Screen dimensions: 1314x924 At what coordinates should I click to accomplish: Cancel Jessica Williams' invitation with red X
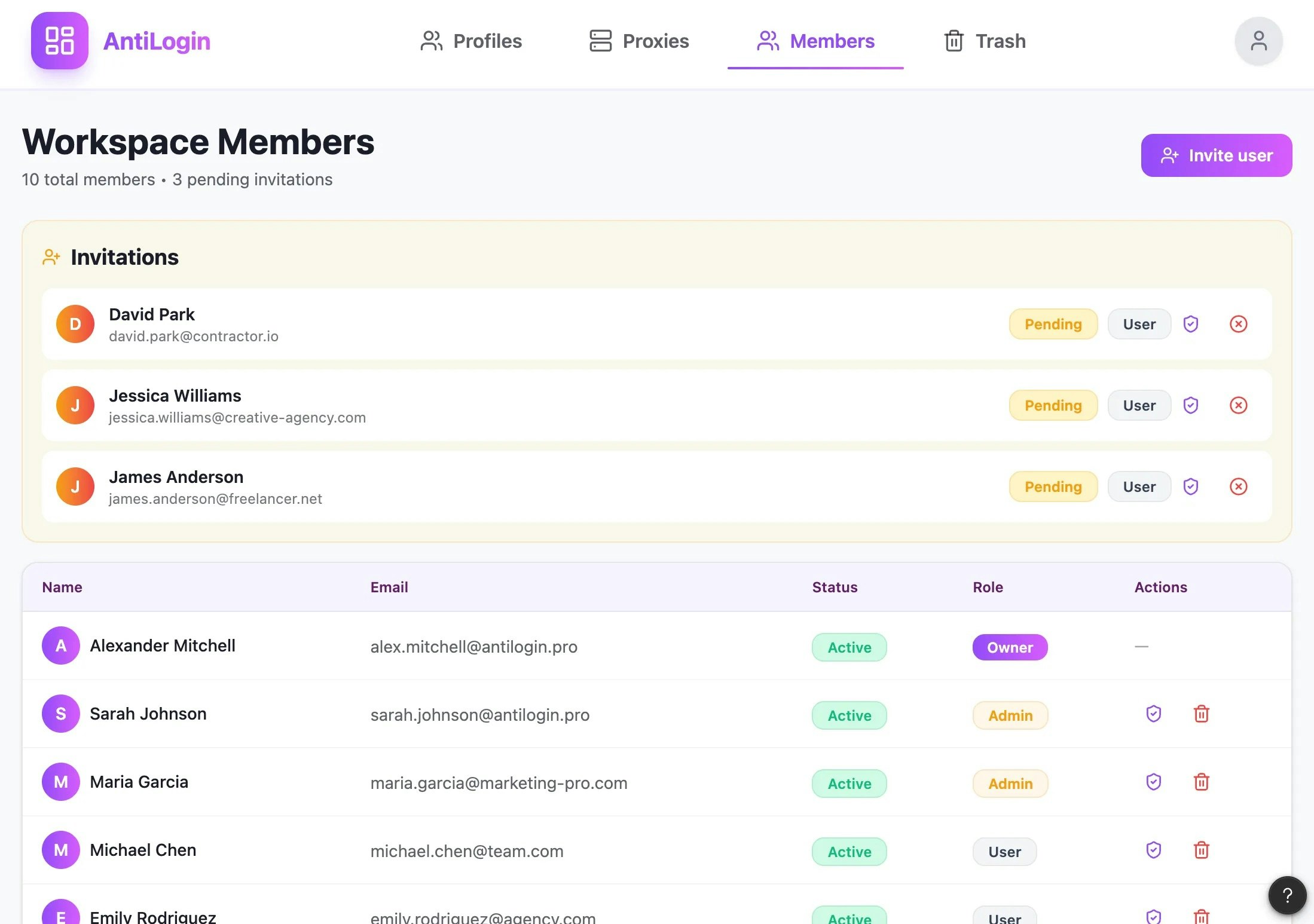(x=1239, y=405)
